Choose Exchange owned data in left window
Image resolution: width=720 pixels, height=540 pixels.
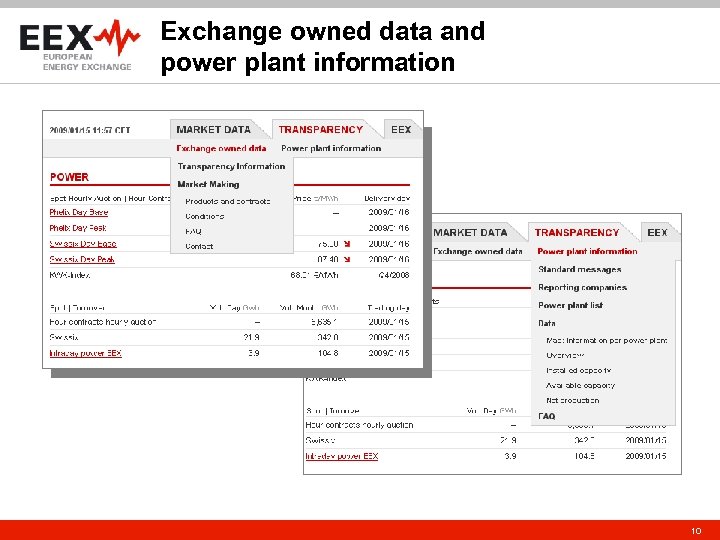(x=221, y=148)
